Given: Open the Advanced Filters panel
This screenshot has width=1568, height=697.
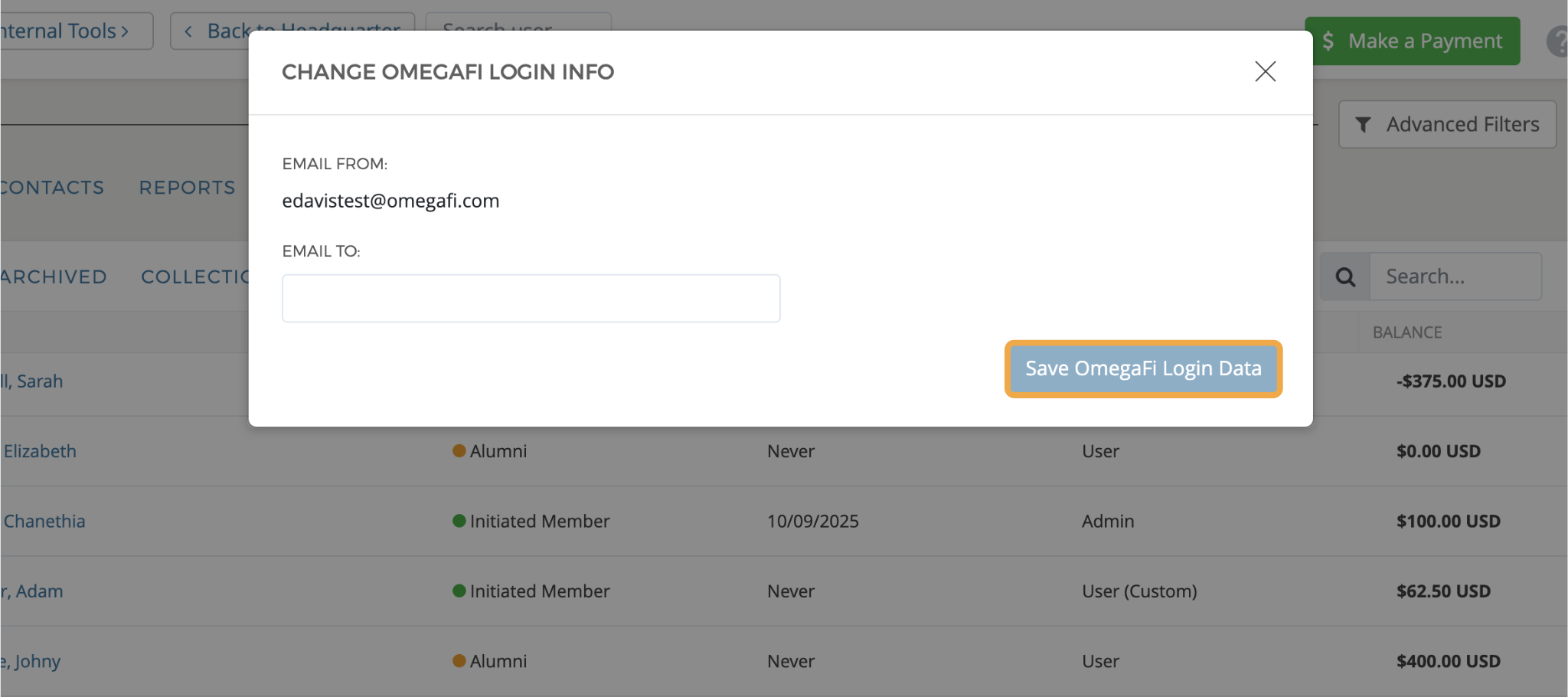Looking at the screenshot, I should (x=1447, y=124).
